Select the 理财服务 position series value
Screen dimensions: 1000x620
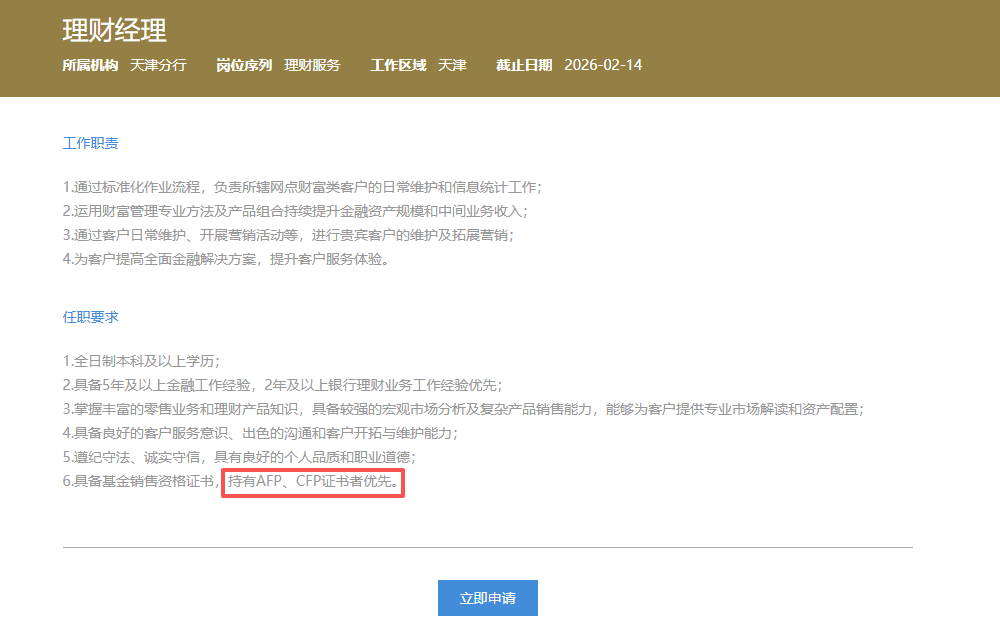point(312,65)
